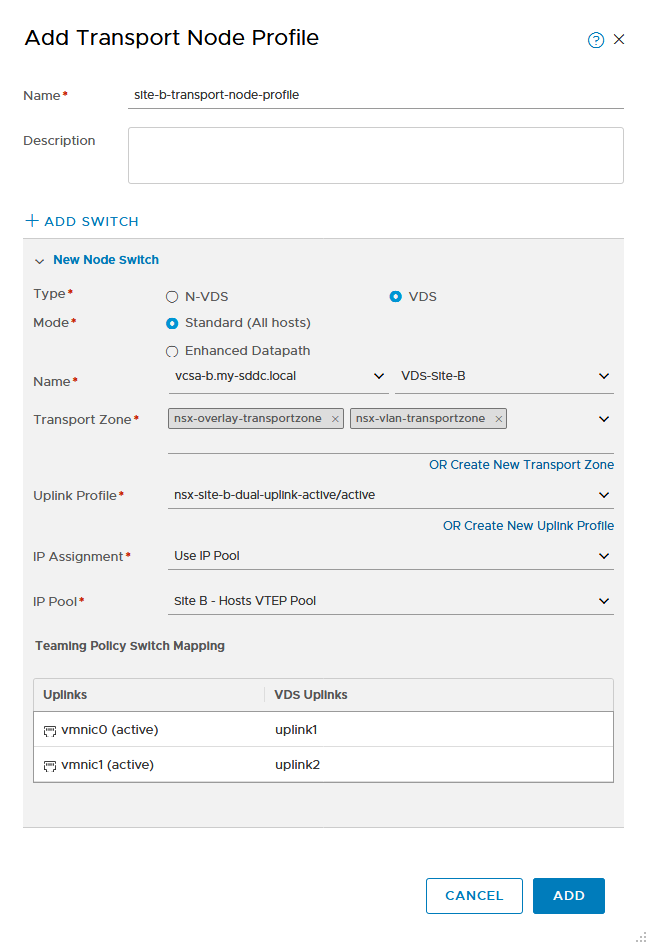The image size is (647, 943).
Task: Remove nsx-overlay-transportzone tag
Action: (x=336, y=419)
